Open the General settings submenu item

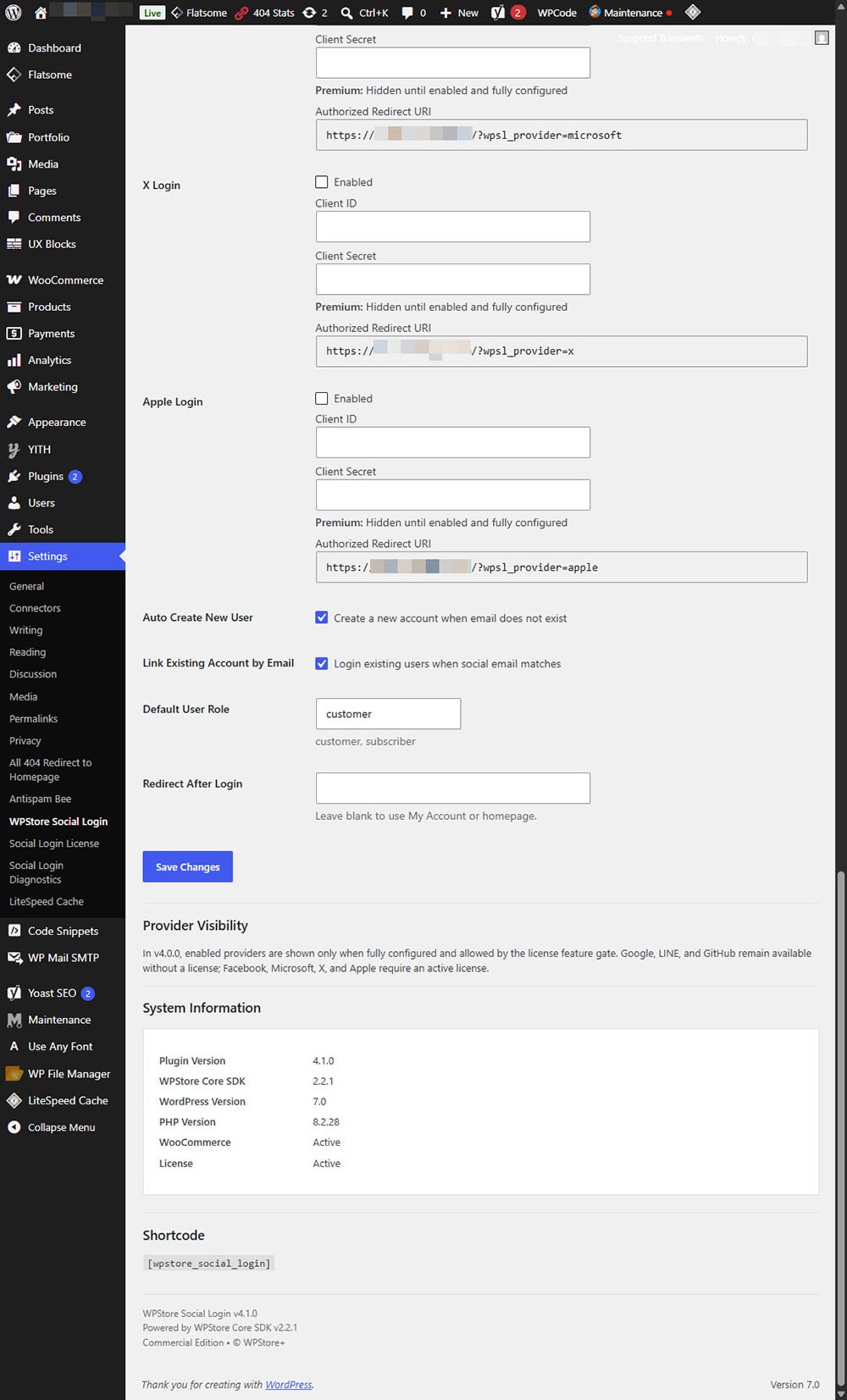pos(27,586)
